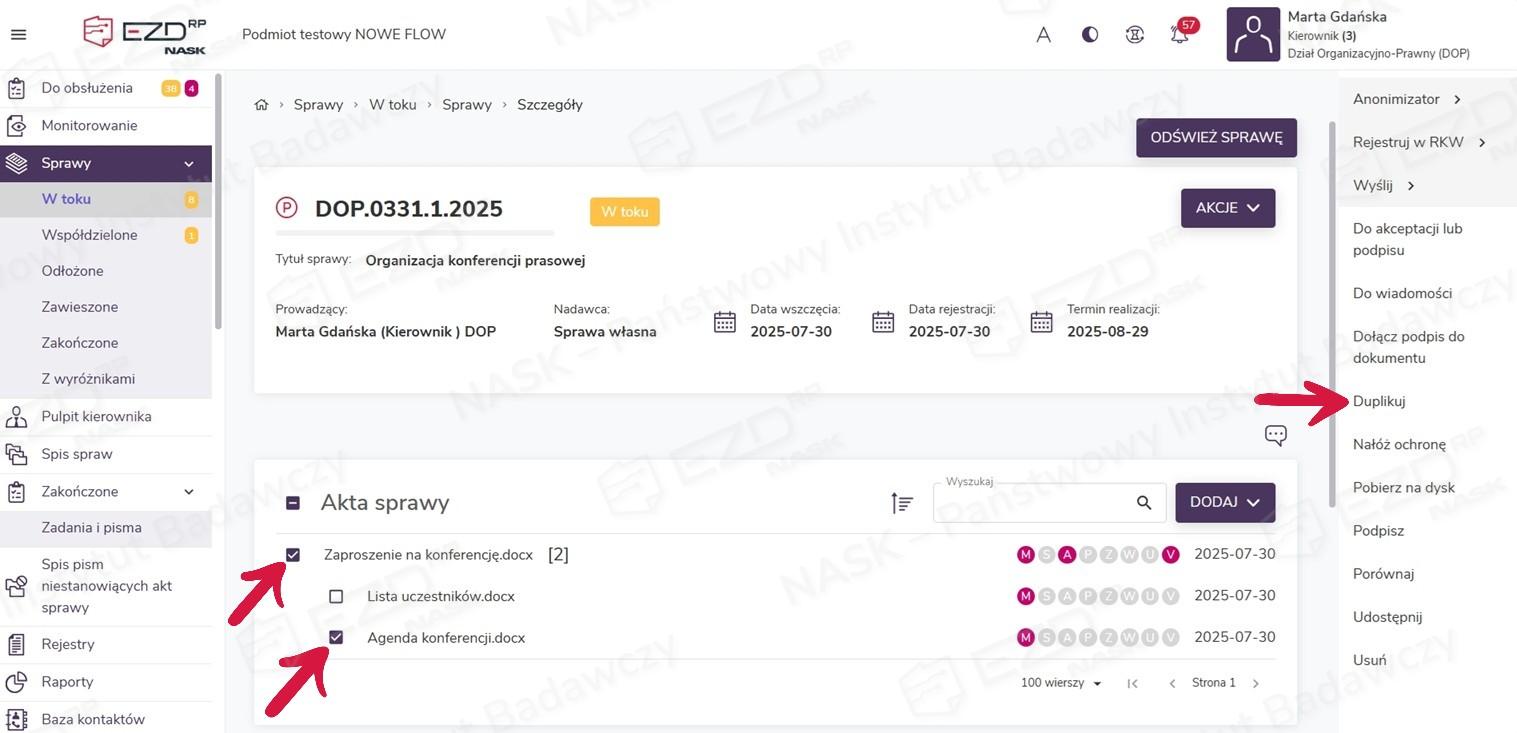This screenshot has height=733, width=1517.
Task: Select Duplikuj from the side menu
Action: point(1379,401)
